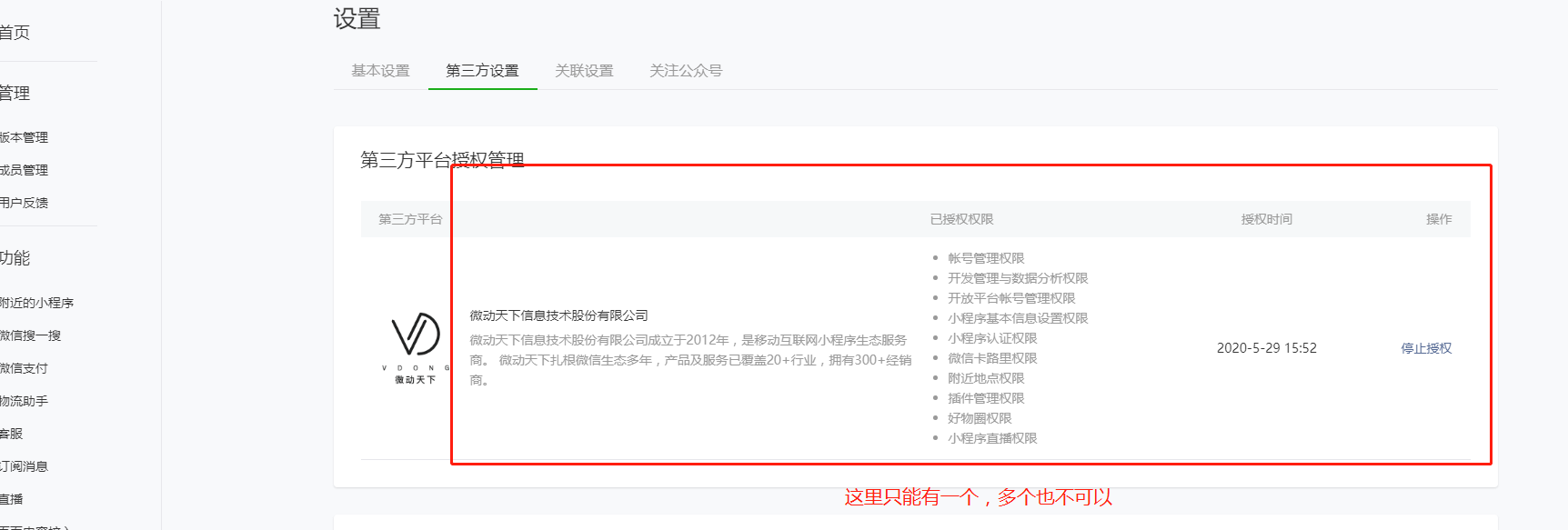This screenshot has width=1568, height=530.
Task: Click the 插件管理权限 list item
Action: tap(986, 398)
